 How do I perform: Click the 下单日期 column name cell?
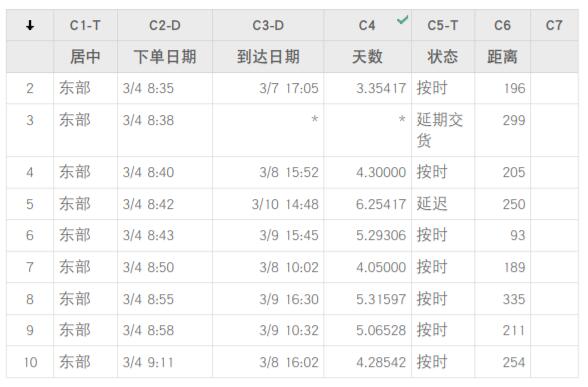165,57
